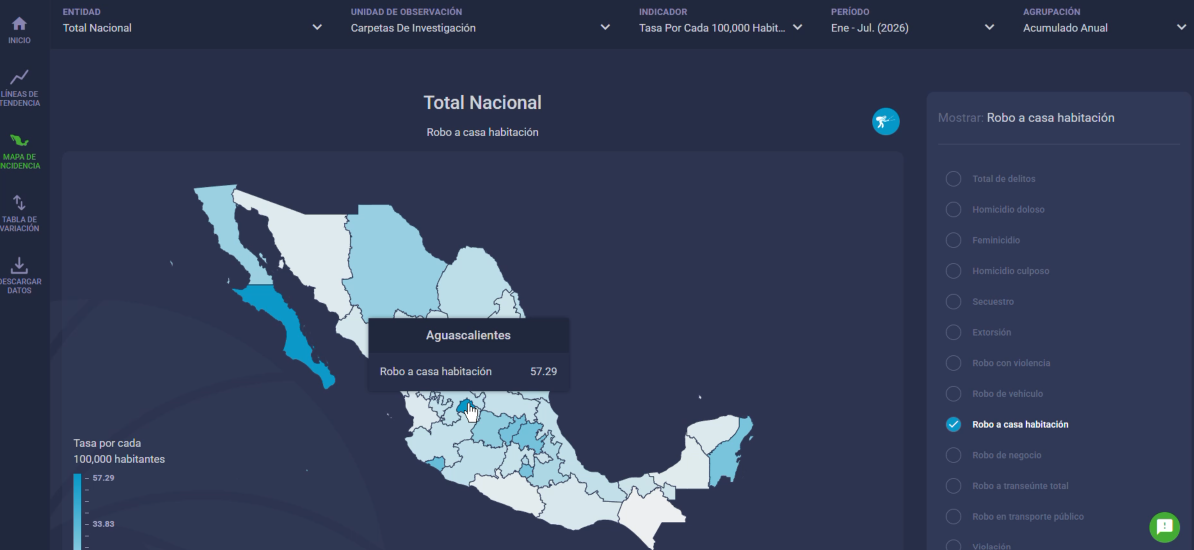
Task: Click the blue round crime icon button
Action: tap(886, 121)
